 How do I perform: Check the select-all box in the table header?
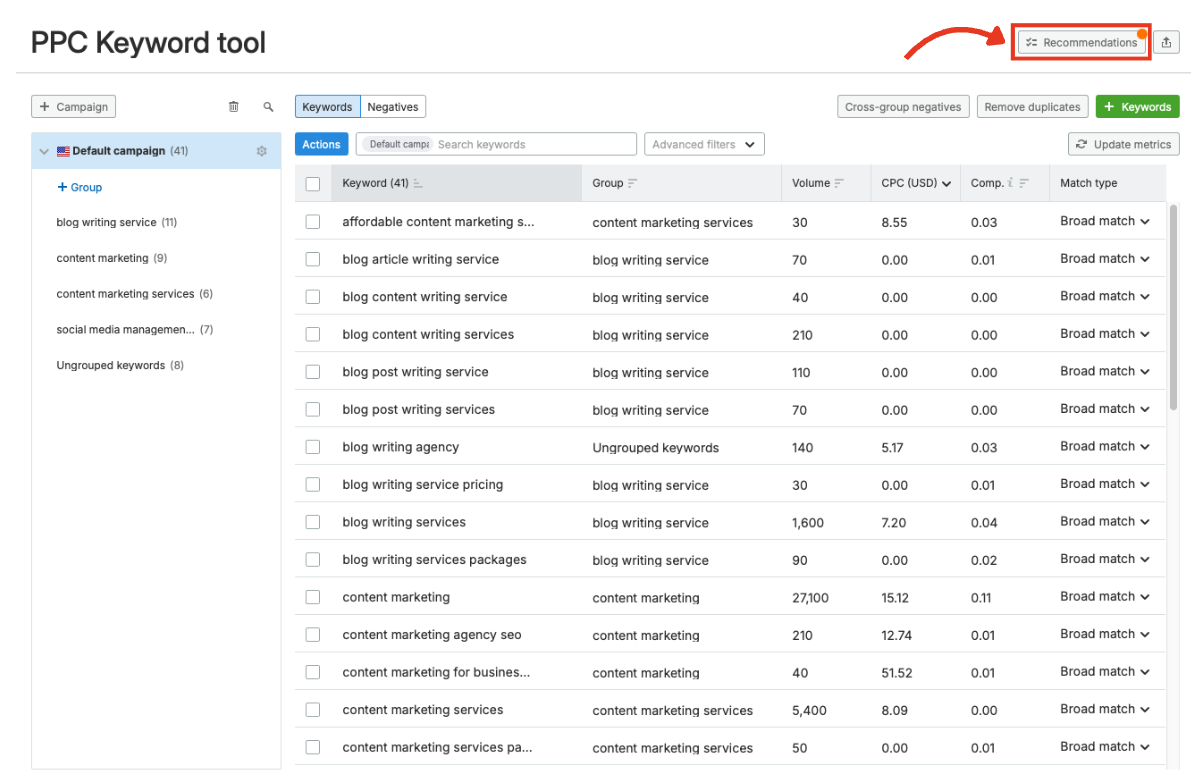tap(313, 183)
